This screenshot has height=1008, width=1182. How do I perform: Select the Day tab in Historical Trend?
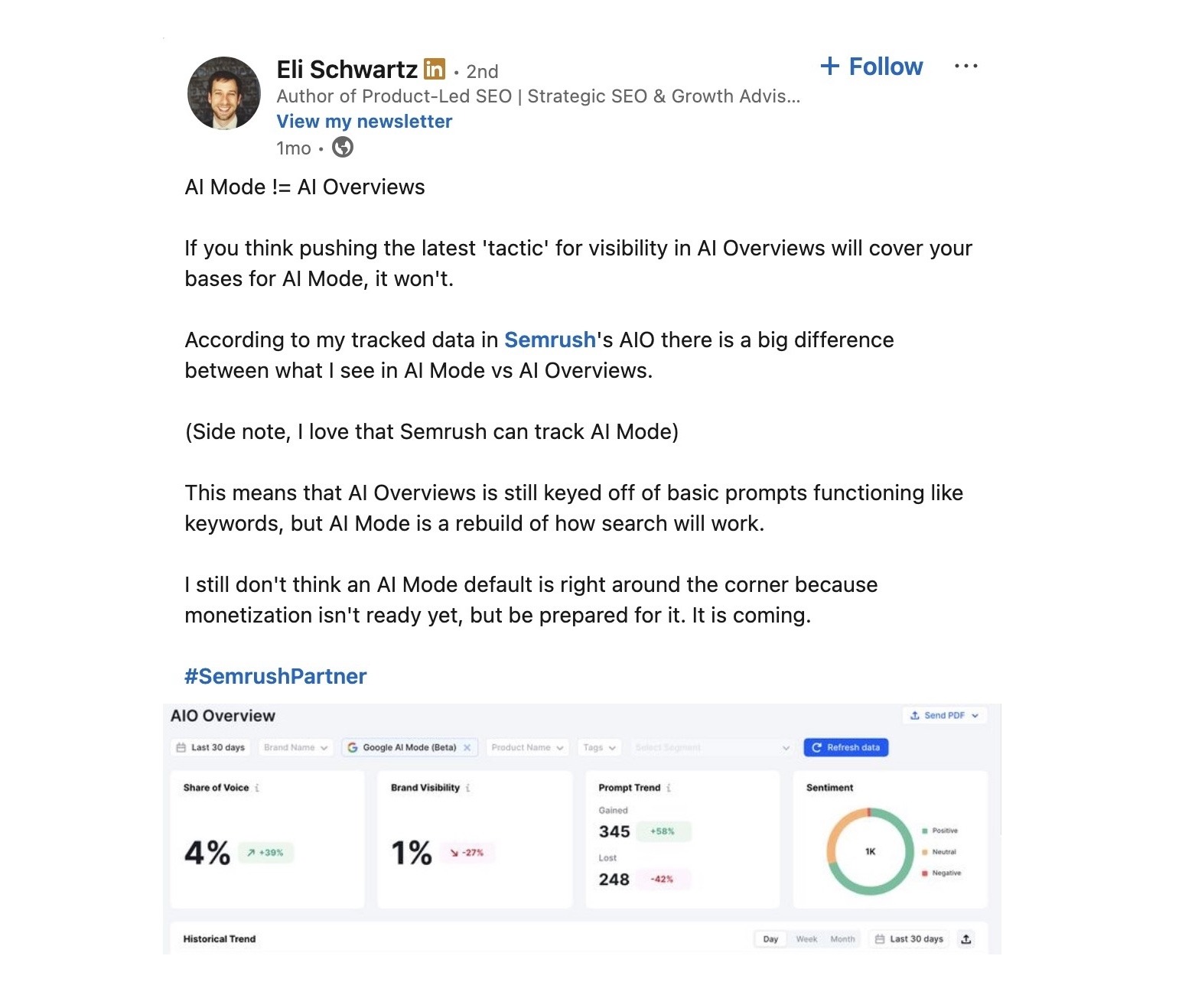coord(771,939)
